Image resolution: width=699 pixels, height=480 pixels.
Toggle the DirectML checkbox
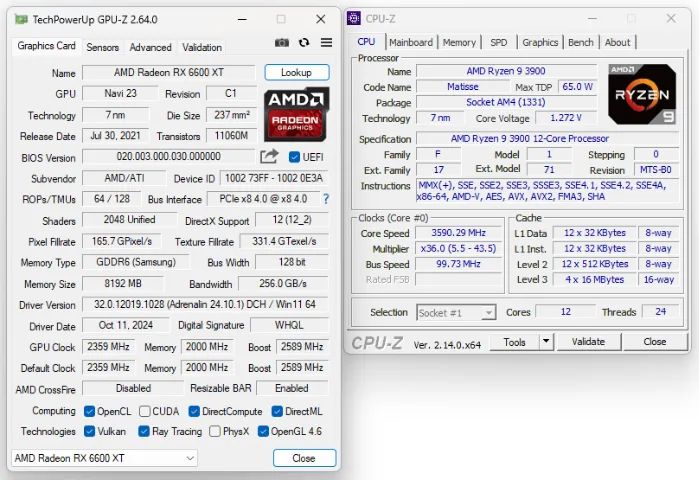277,411
